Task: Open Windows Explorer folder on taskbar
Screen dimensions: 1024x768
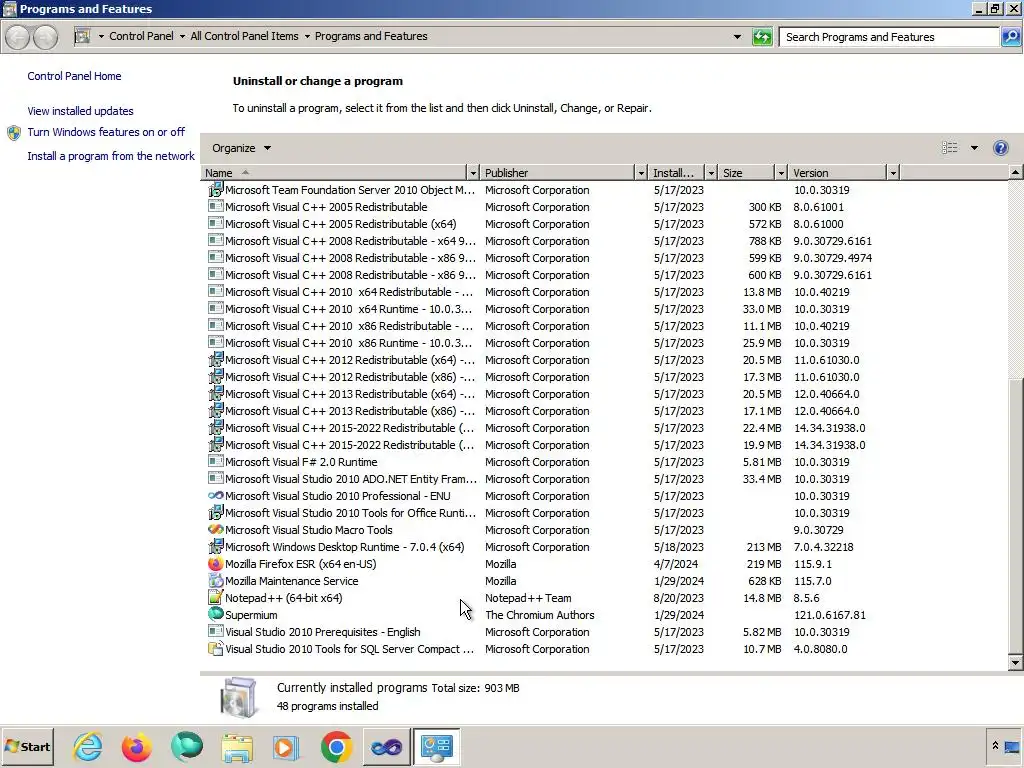Action: click(236, 747)
